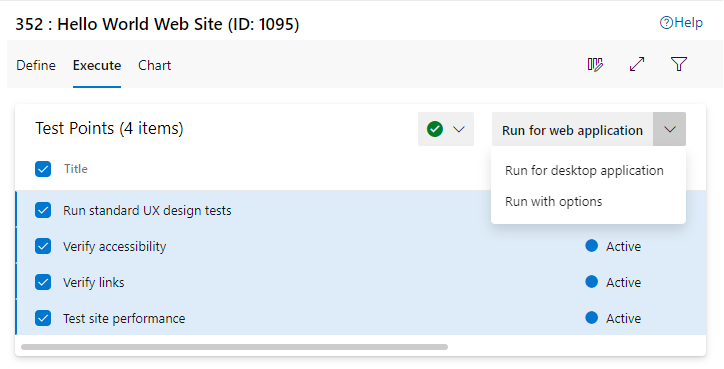This screenshot has height=369, width=724.
Task: Click the horizontal scrollbar below test points
Action: 235,346
